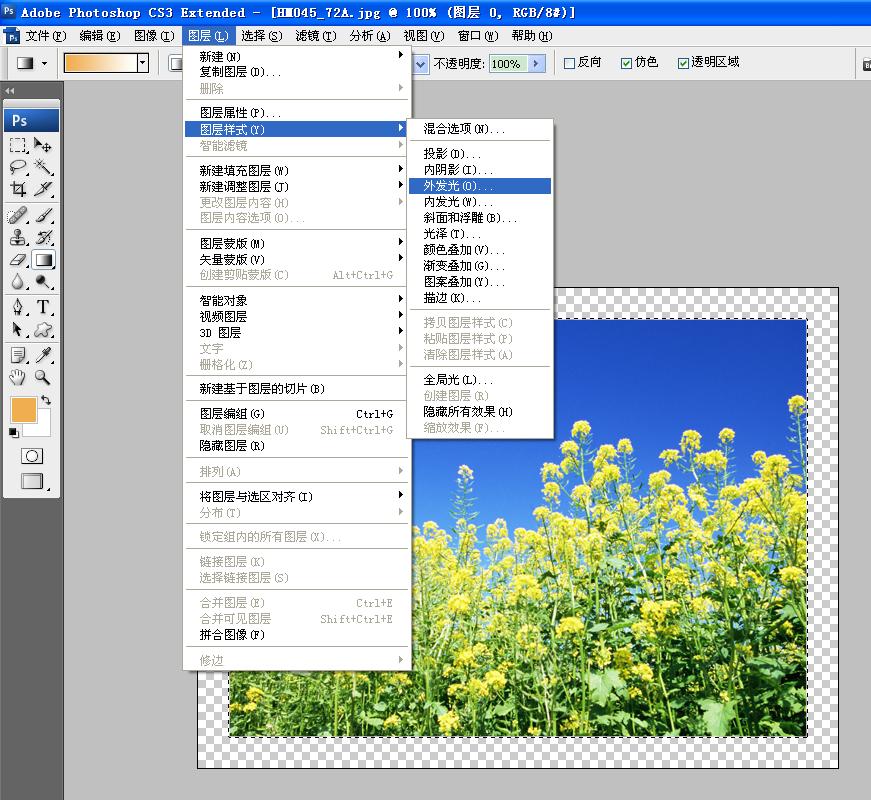Select the Zoom magnifier tool
This screenshot has height=800, width=871.
[43, 377]
